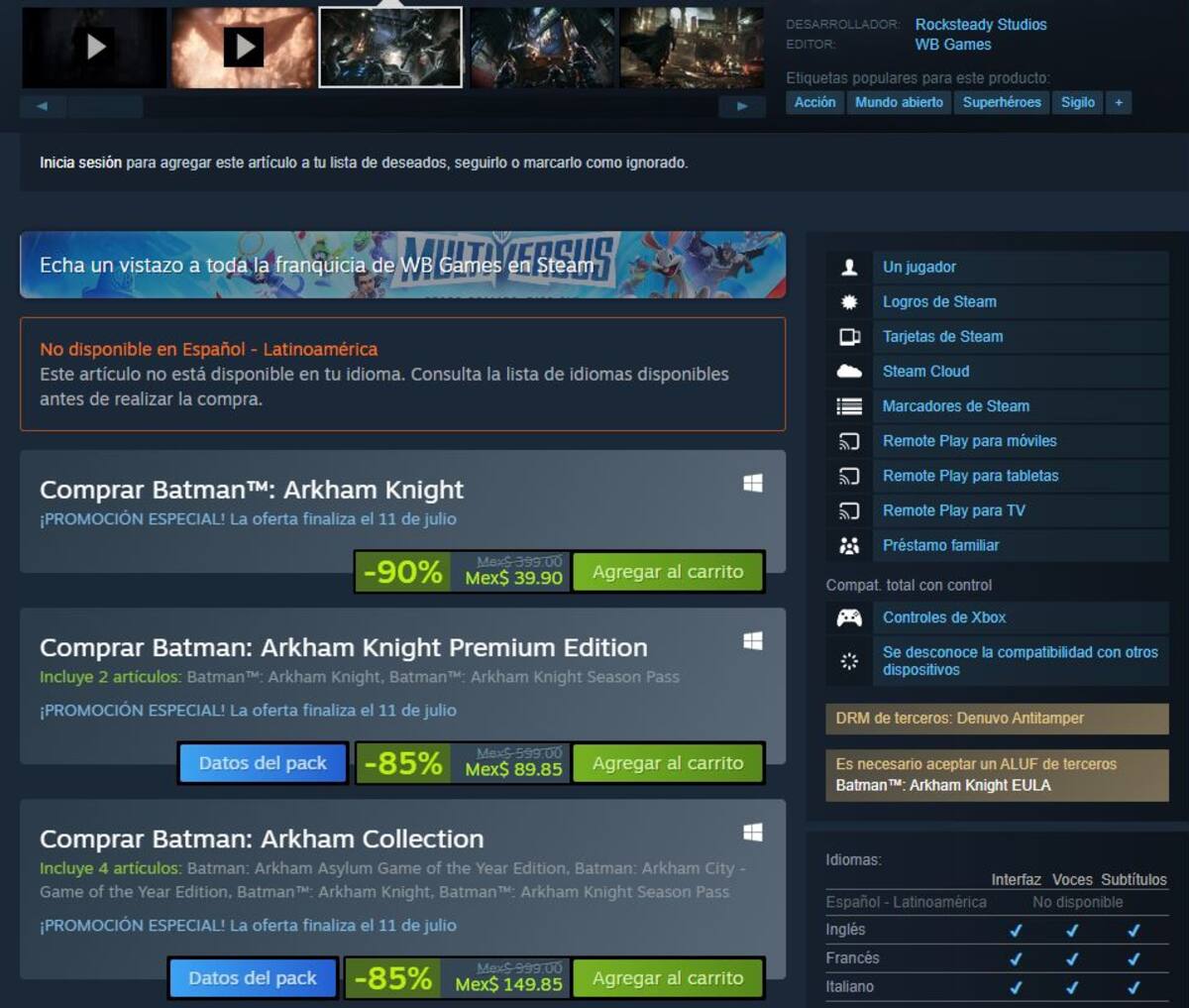Click the Steam trading cards icon
The width and height of the screenshot is (1189, 1008).
point(849,337)
